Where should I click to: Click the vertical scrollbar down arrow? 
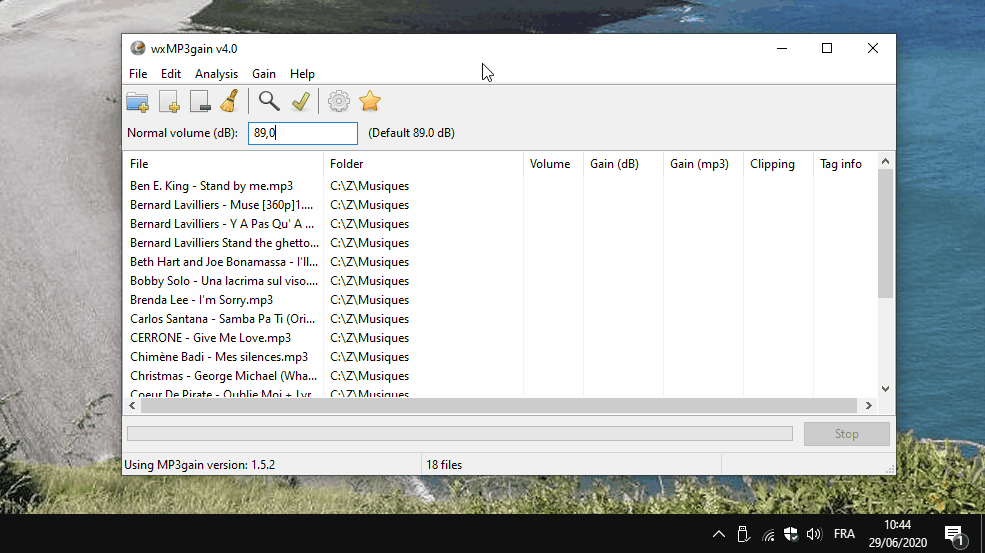[x=886, y=389]
